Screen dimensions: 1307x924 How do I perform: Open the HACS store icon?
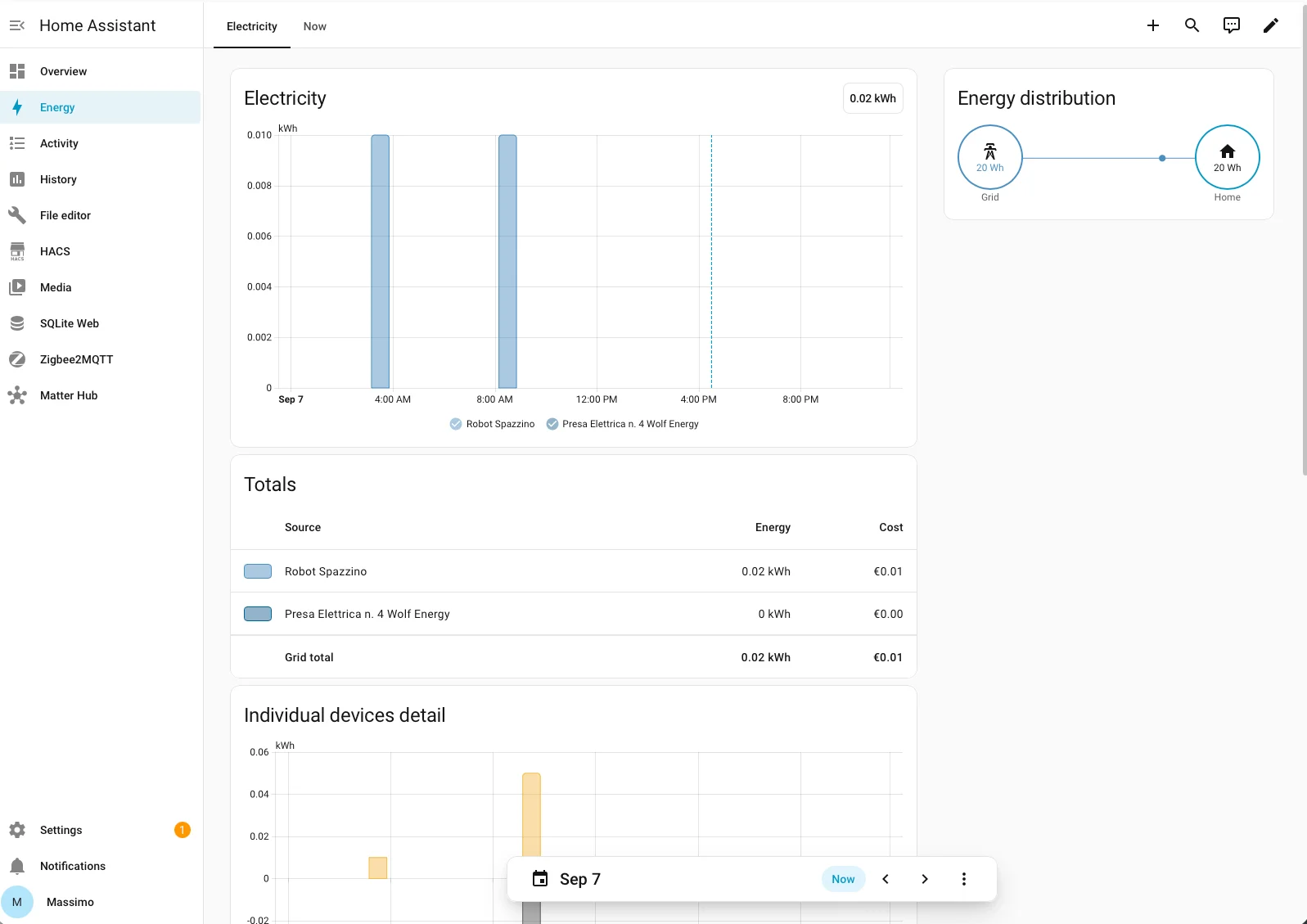pyautogui.click(x=17, y=251)
